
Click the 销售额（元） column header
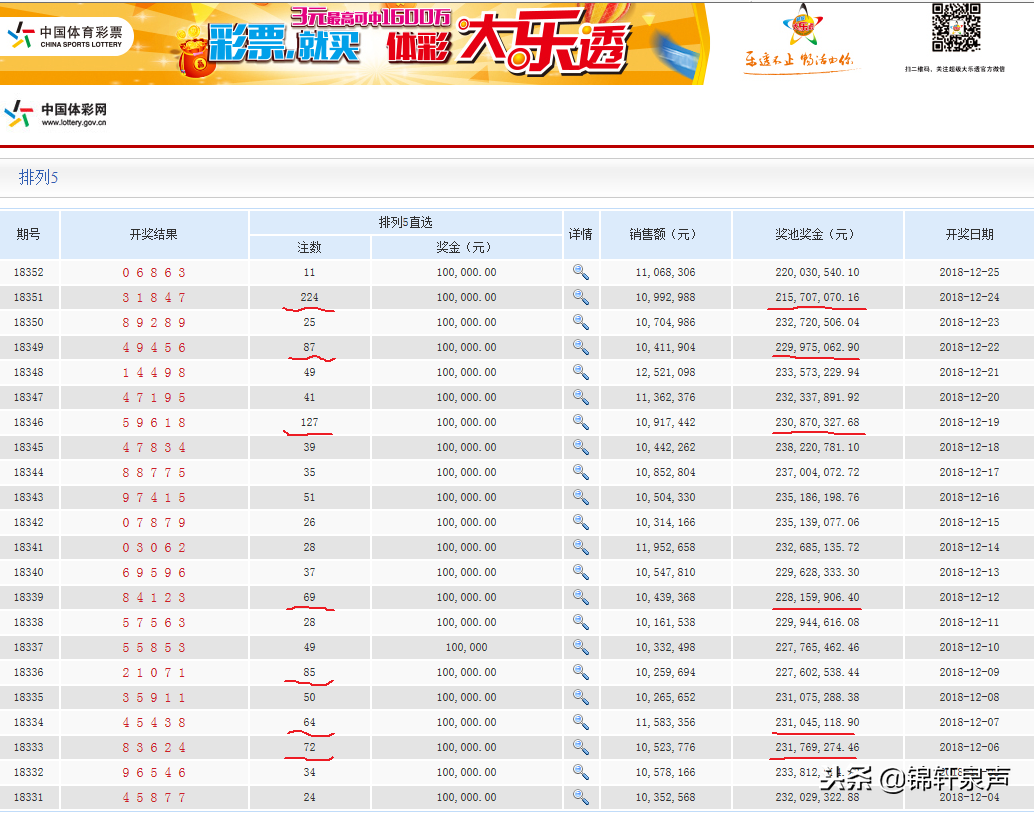[665, 234]
